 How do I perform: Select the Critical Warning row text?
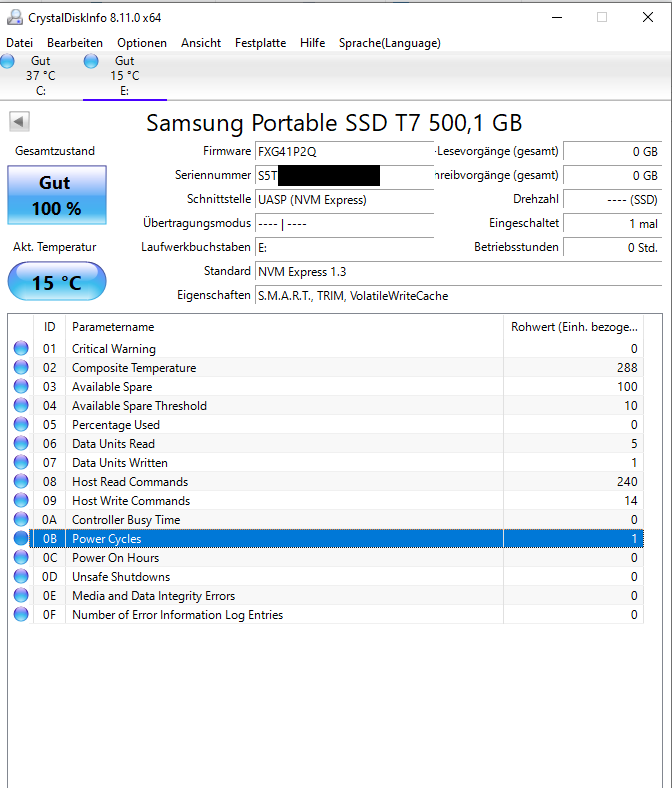pyautogui.click(x=114, y=349)
